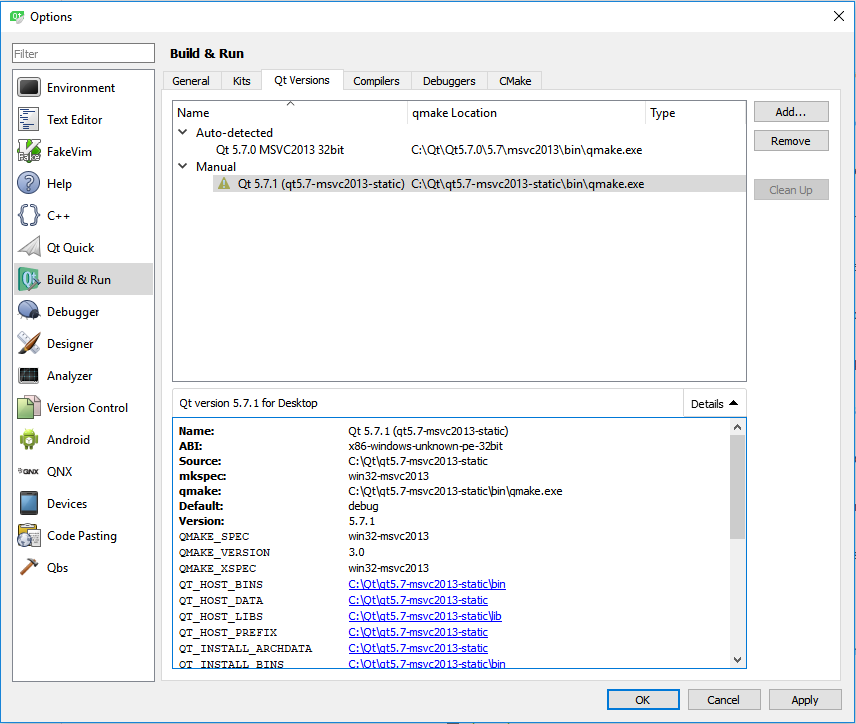Open the QT_HOST_BINS path link
Image resolution: width=856 pixels, height=724 pixels.
427,584
